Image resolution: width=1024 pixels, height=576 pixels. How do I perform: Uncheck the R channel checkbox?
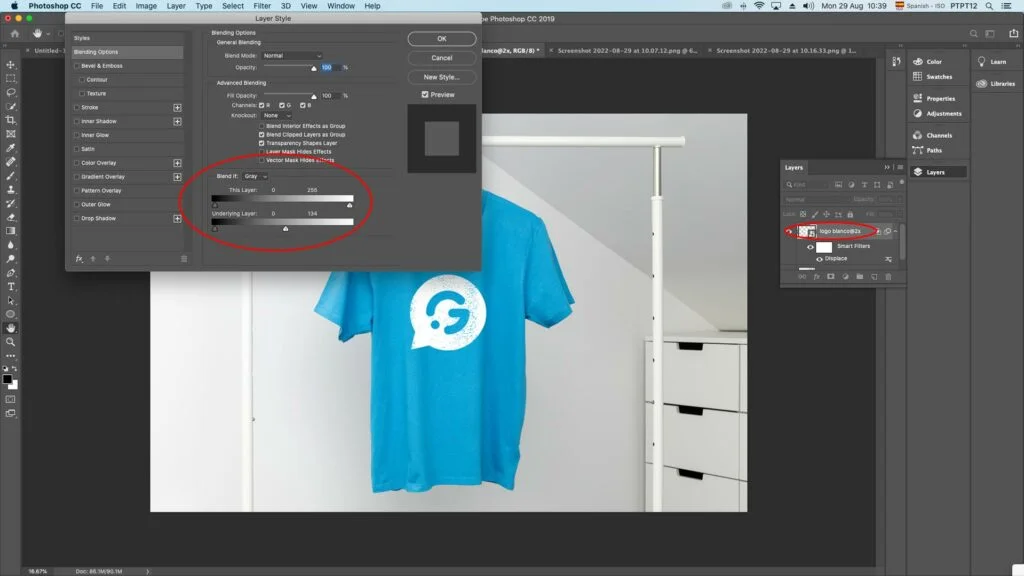point(262,105)
